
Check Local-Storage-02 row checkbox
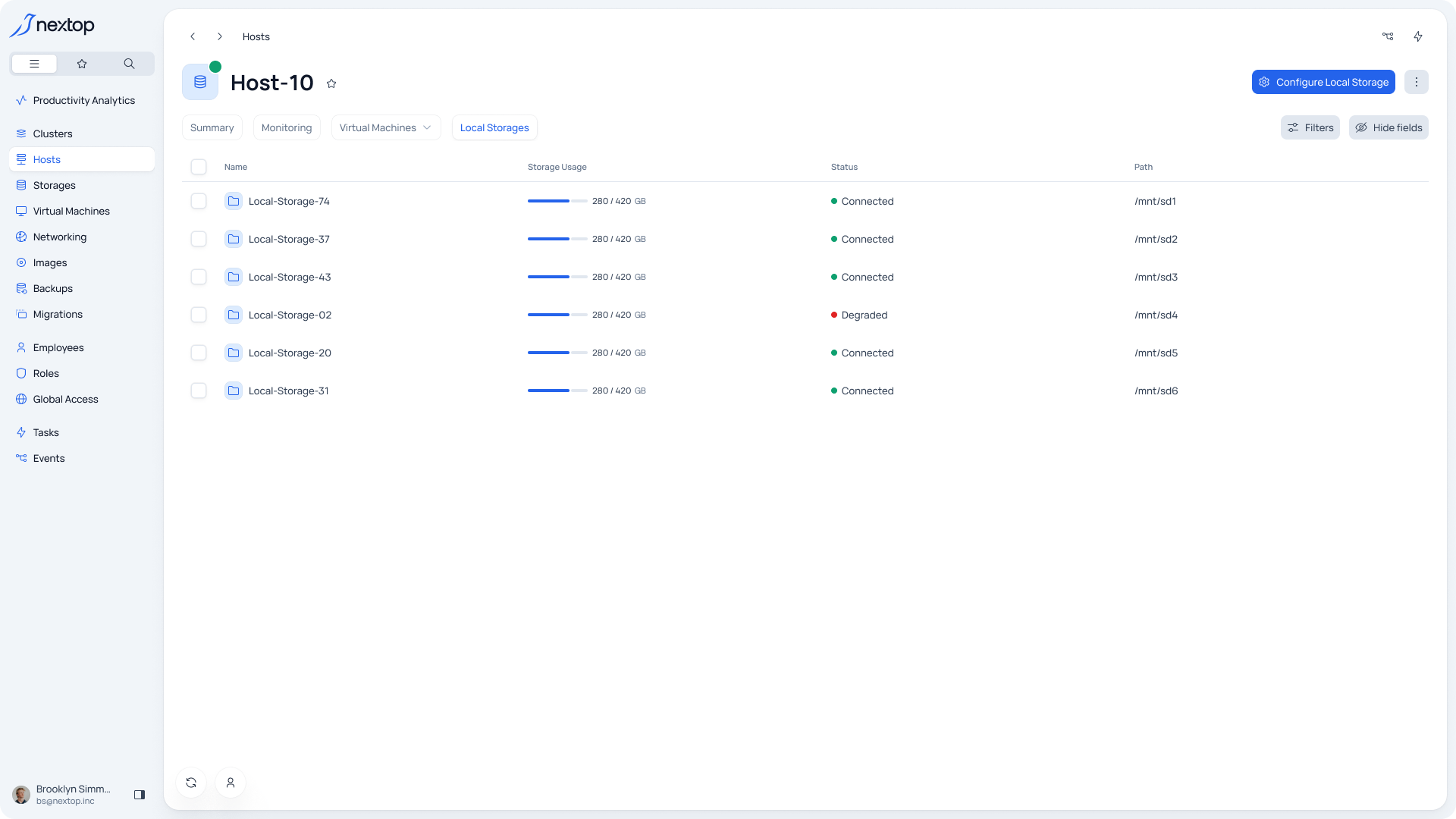click(x=199, y=315)
